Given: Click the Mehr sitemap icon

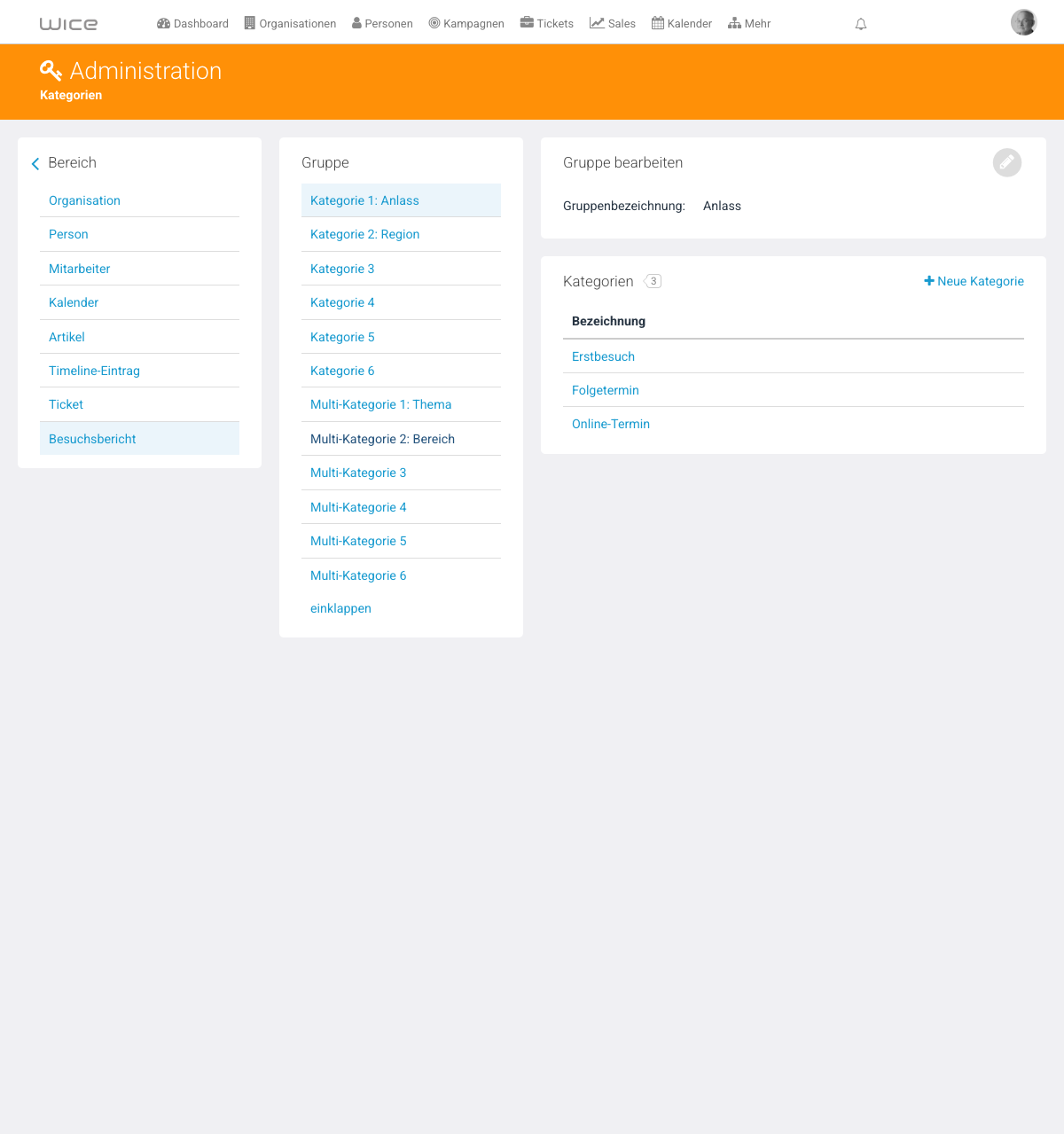Looking at the screenshot, I should point(734,23).
